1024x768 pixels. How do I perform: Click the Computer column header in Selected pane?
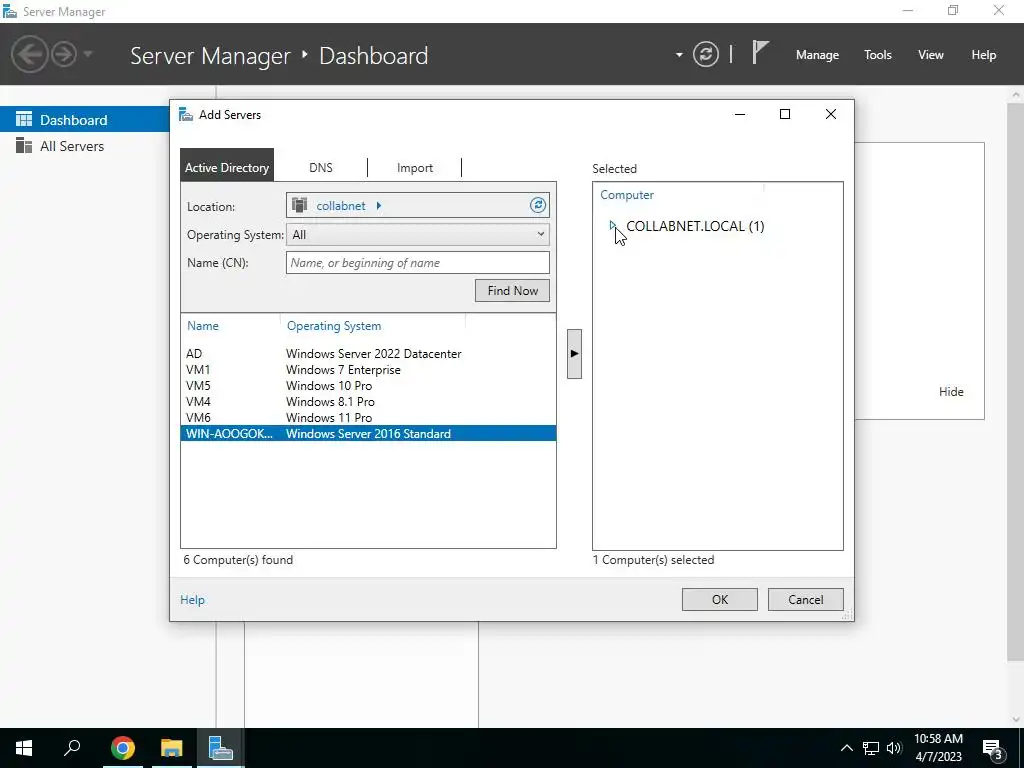click(x=627, y=195)
